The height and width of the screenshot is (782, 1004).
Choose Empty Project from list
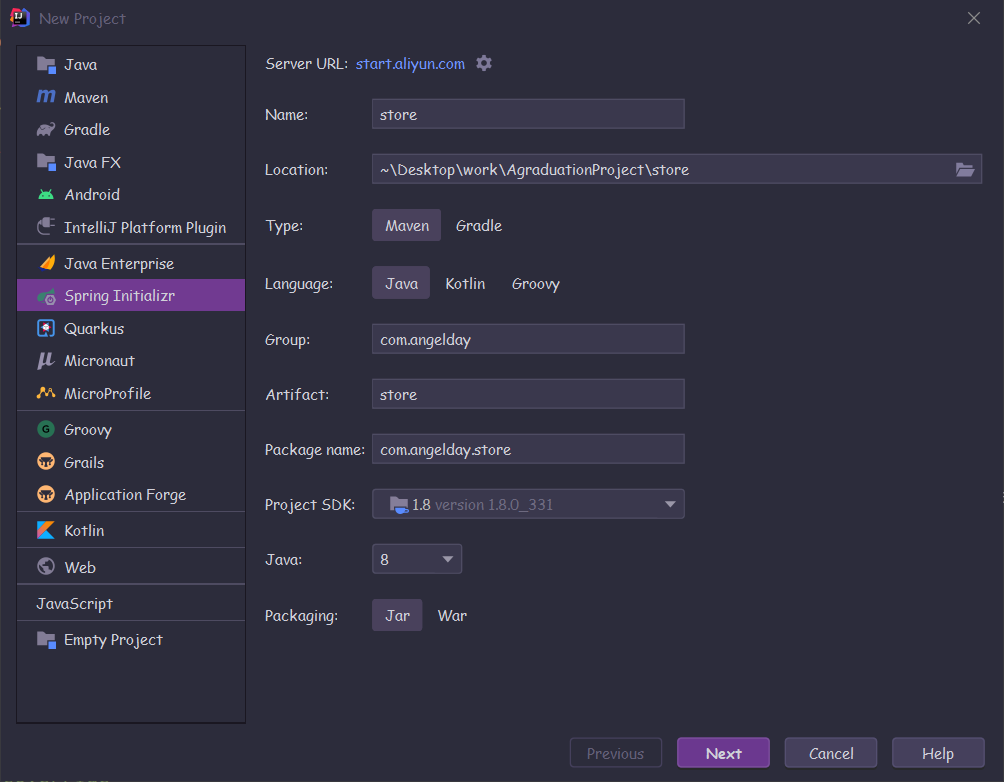pos(113,640)
